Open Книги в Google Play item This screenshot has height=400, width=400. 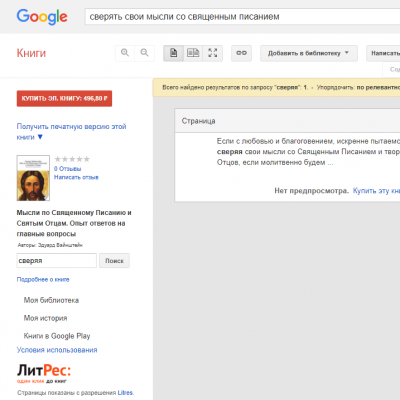click(x=57, y=336)
